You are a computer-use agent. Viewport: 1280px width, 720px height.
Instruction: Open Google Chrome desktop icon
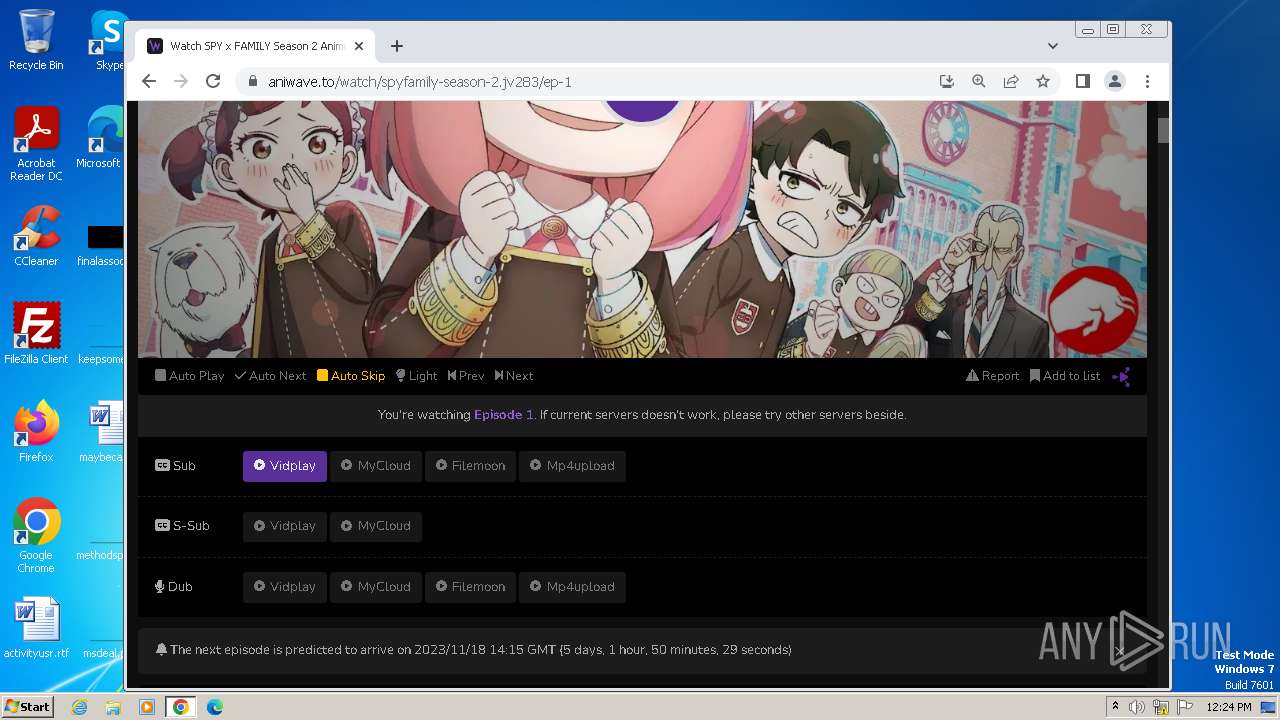click(36, 536)
